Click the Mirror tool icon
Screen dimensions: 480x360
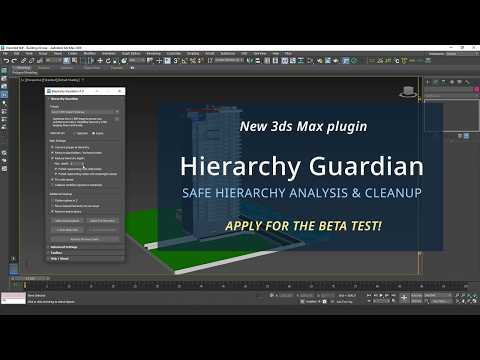(x=250, y=61)
